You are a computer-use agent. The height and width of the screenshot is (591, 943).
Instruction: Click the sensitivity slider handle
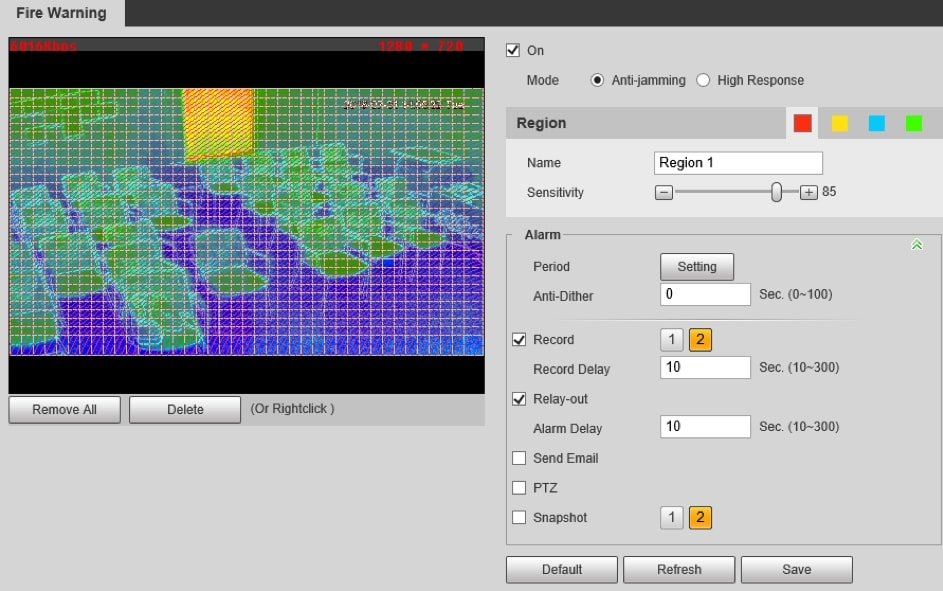(x=777, y=192)
